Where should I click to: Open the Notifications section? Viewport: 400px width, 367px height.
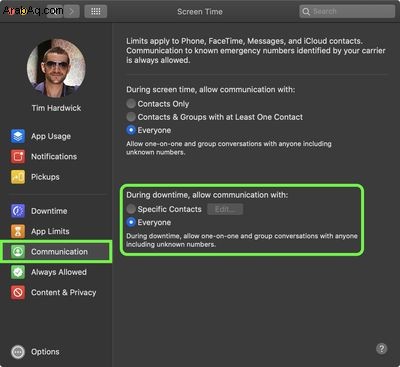[54, 157]
